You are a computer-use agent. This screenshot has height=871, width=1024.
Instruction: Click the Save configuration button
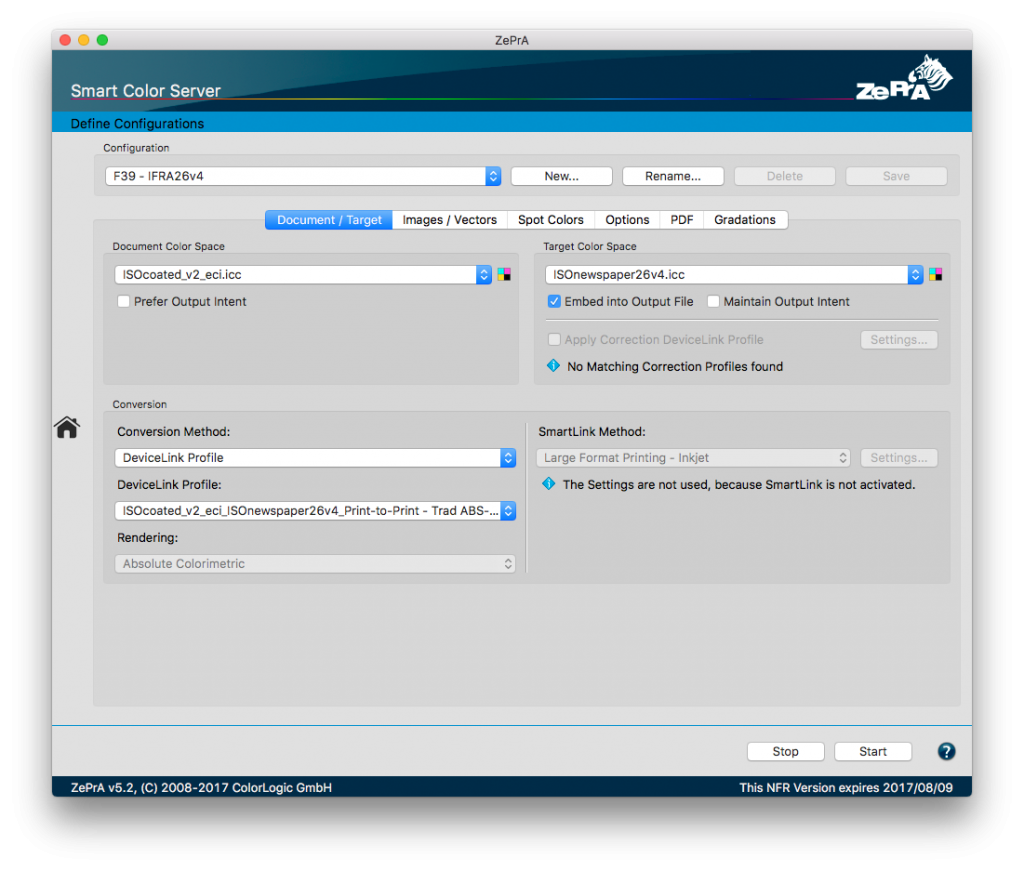[897, 176]
